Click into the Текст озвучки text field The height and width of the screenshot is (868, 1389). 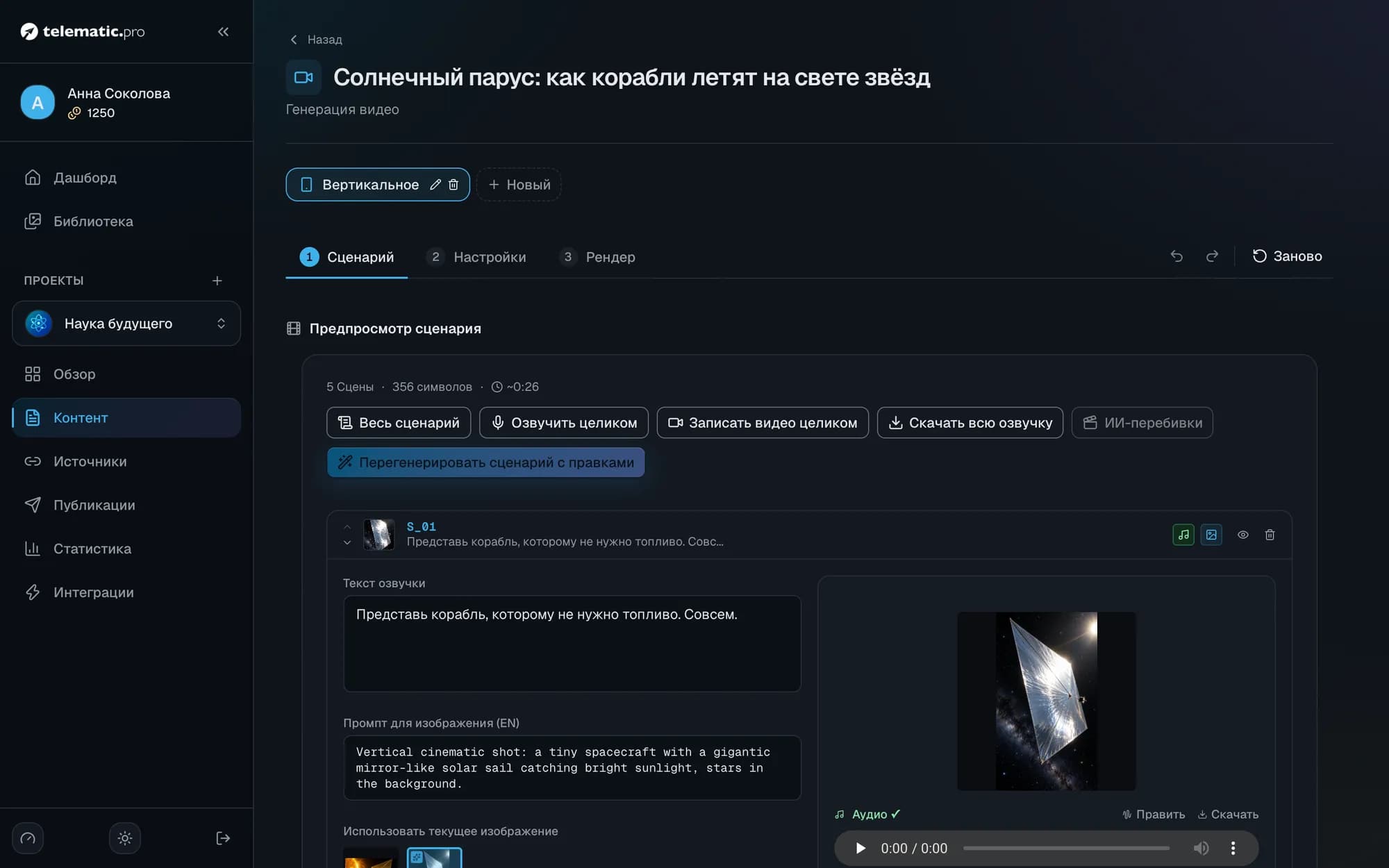pyautogui.click(x=572, y=644)
